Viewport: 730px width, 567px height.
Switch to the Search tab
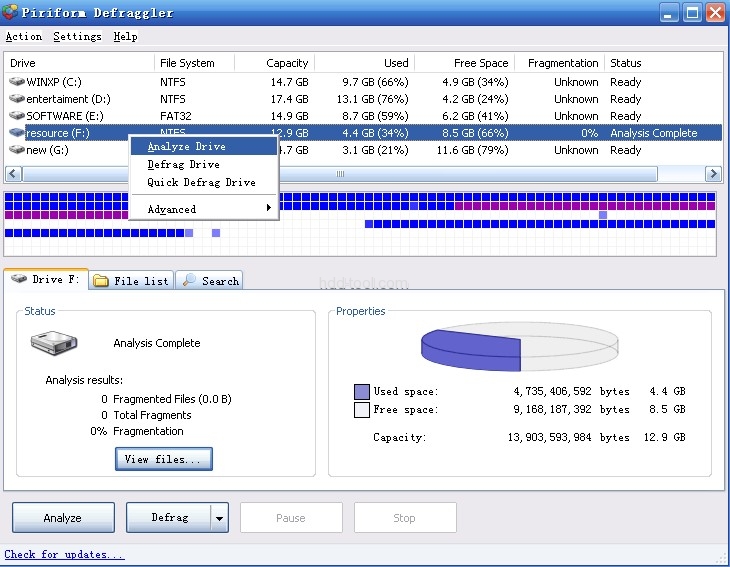(x=209, y=281)
